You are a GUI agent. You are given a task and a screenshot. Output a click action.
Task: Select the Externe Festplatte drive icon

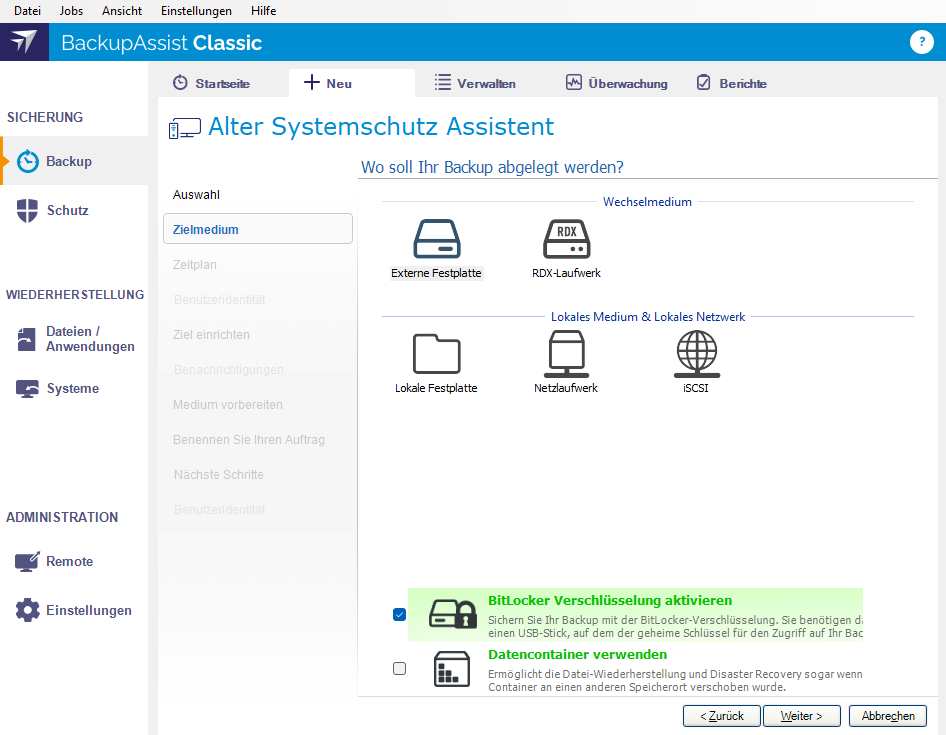coord(437,240)
